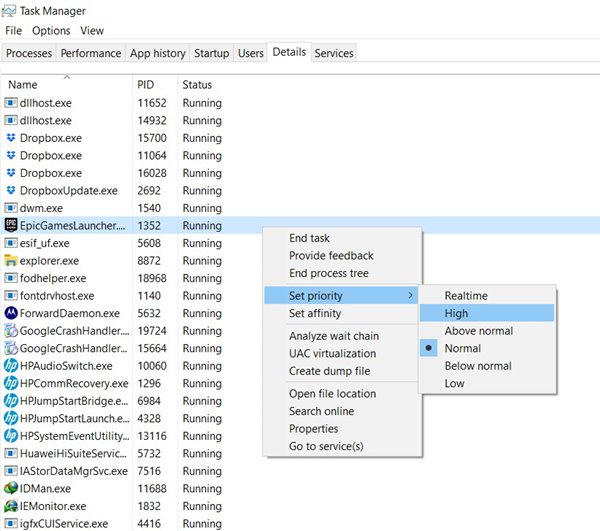Click the HuaweiHiSuiteService icon
Screen dimensions: 600x531
click(x=11, y=453)
